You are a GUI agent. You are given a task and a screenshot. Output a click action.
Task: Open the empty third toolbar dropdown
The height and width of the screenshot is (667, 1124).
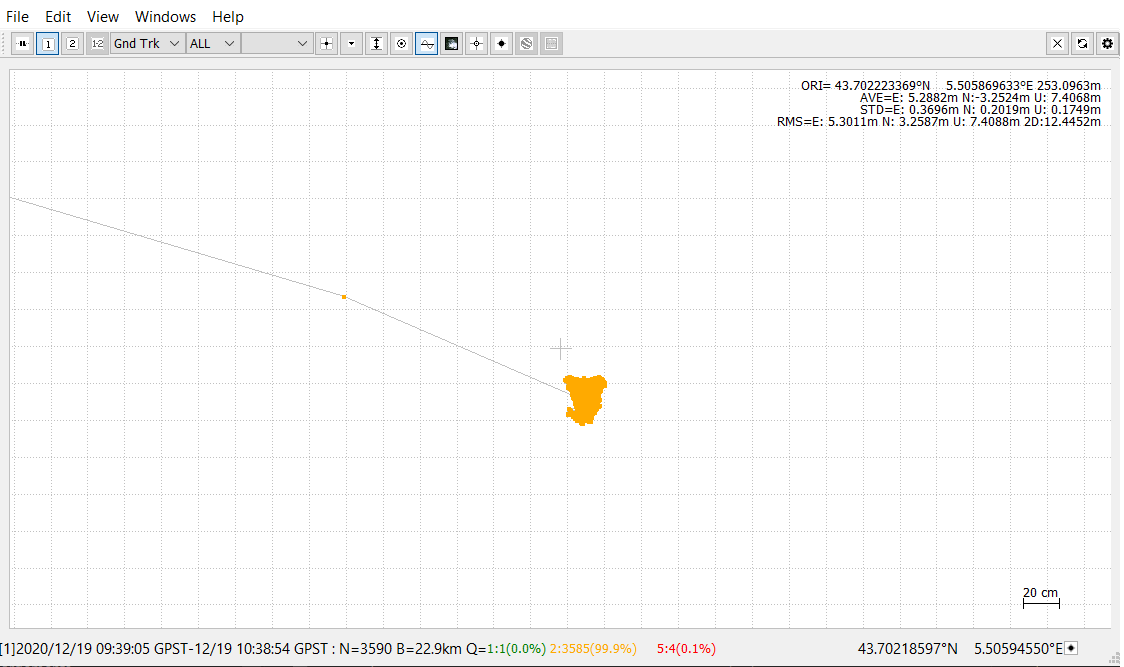tap(276, 44)
